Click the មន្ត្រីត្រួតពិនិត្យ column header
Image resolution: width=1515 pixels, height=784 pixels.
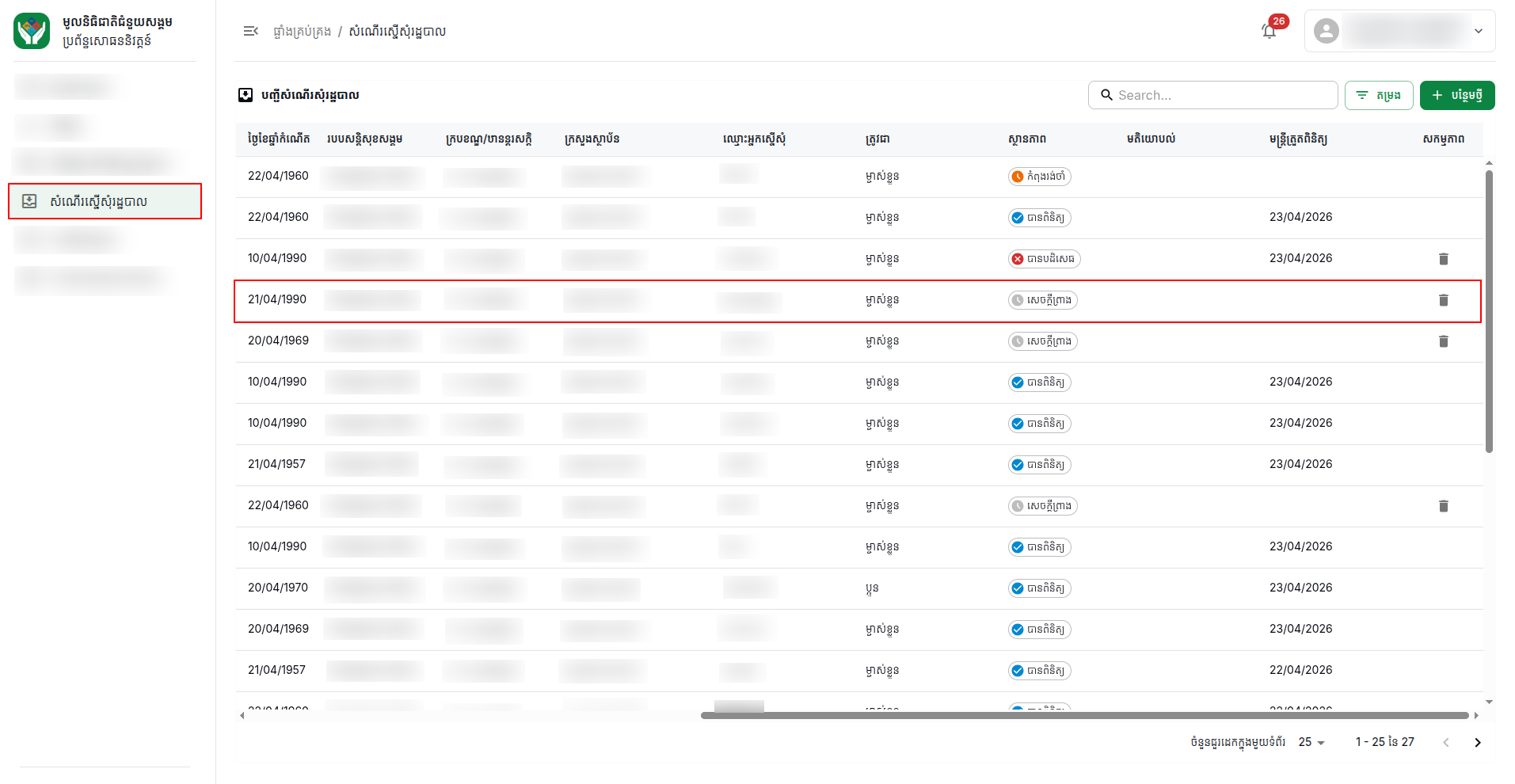pos(1298,139)
